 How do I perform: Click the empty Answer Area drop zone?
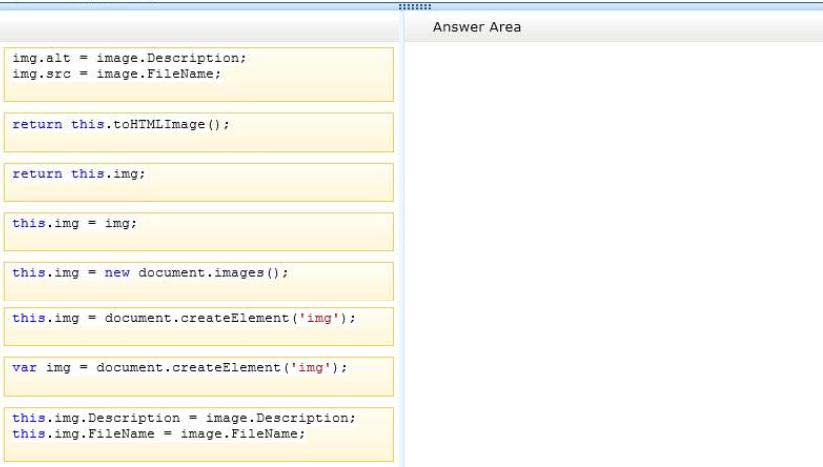click(x=614, y=254)
